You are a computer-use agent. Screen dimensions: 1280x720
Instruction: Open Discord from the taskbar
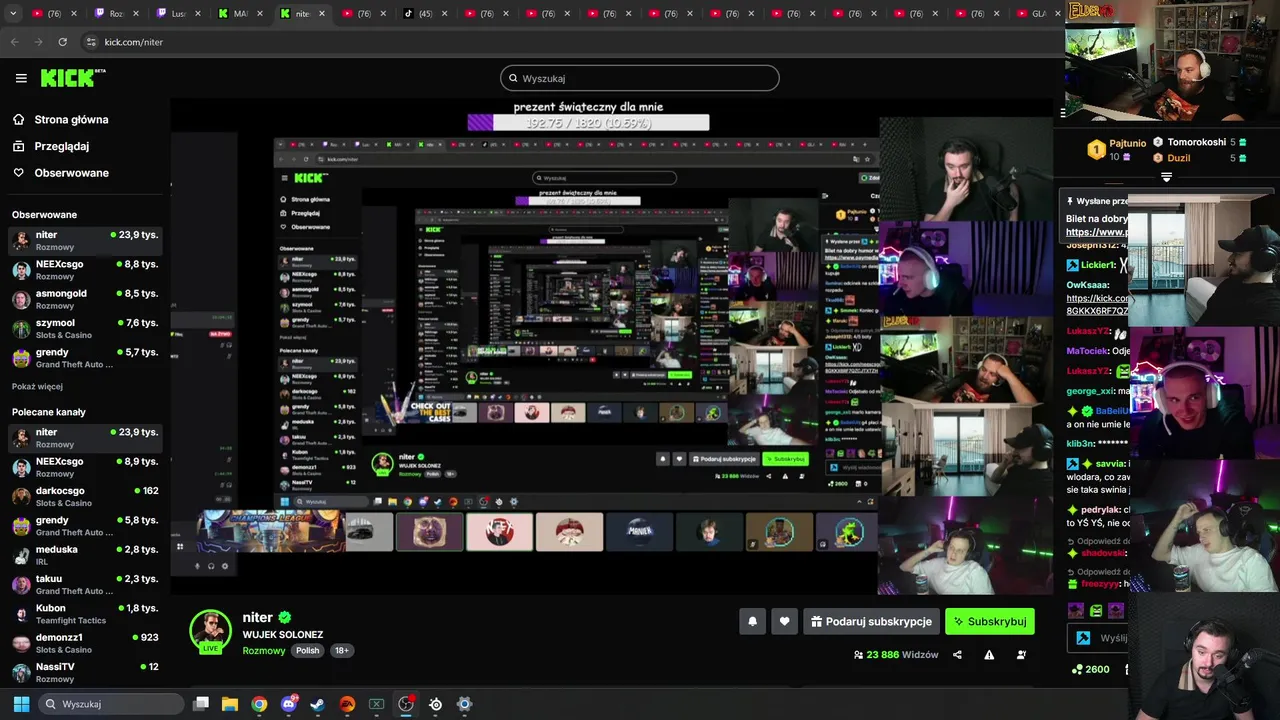(x=289, y=704)
